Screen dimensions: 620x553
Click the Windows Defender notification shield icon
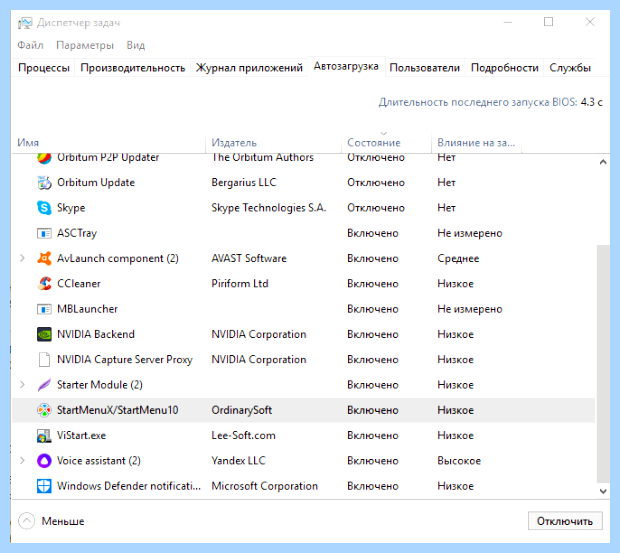click(44, 486)
